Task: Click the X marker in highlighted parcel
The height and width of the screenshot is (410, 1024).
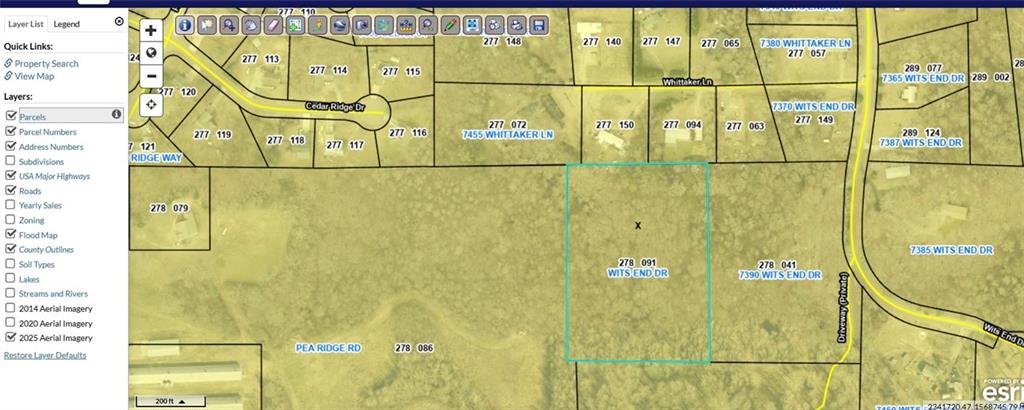Action: tap(638, 225)
